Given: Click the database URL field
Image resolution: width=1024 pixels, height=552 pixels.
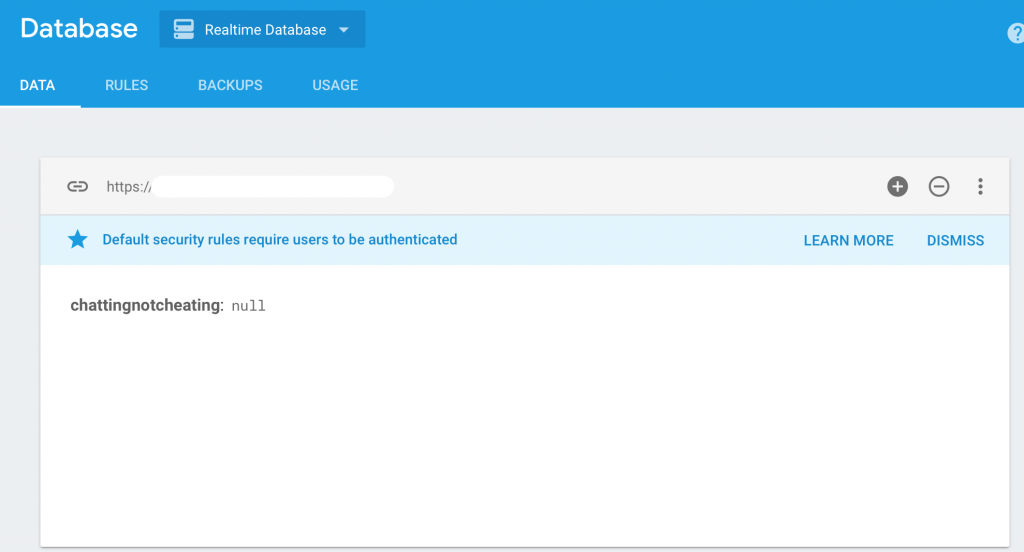Looking at the screenshot, I should click(x=249, y=187).
